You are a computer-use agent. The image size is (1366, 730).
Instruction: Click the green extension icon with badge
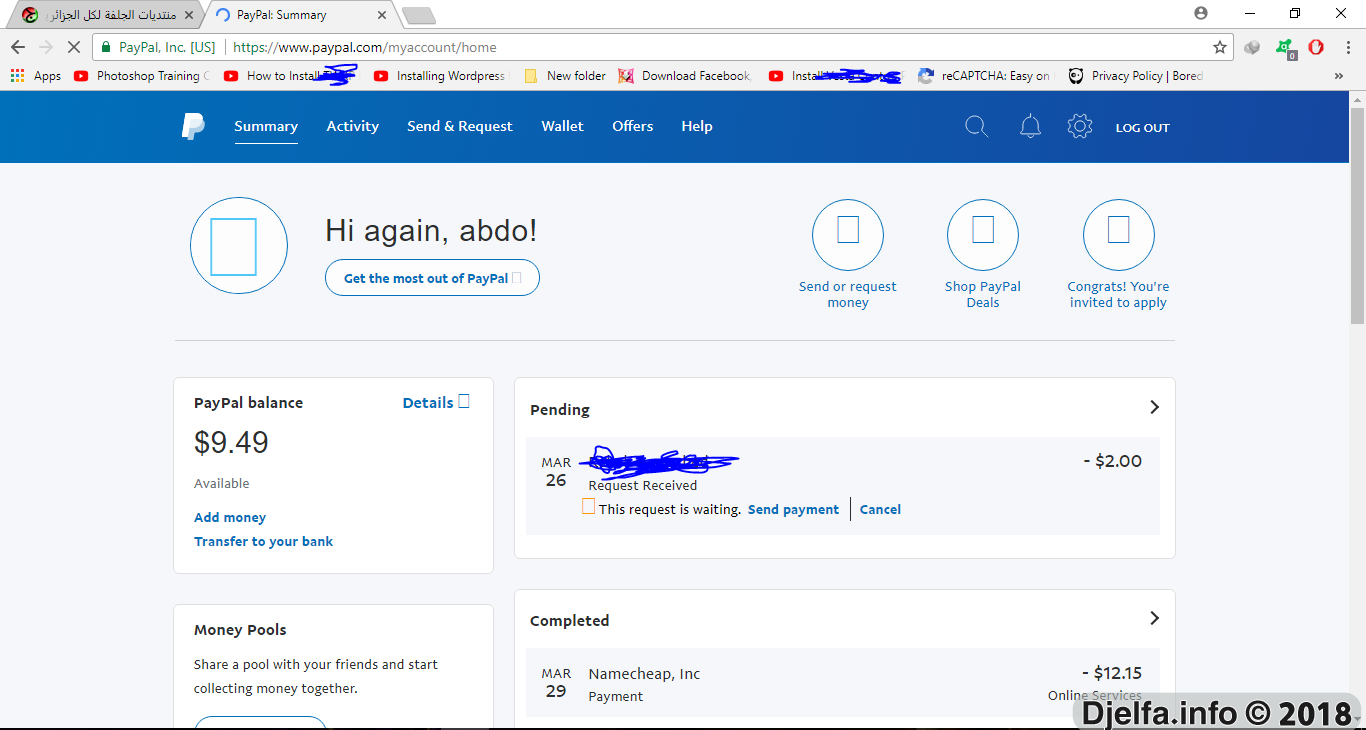pyautogui.click(x=1285, y=47)
